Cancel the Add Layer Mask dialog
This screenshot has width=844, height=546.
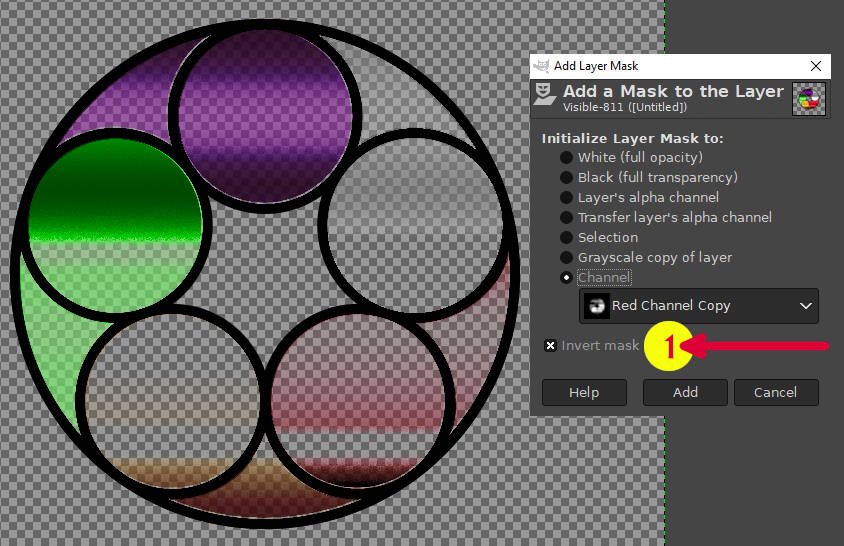776,393
